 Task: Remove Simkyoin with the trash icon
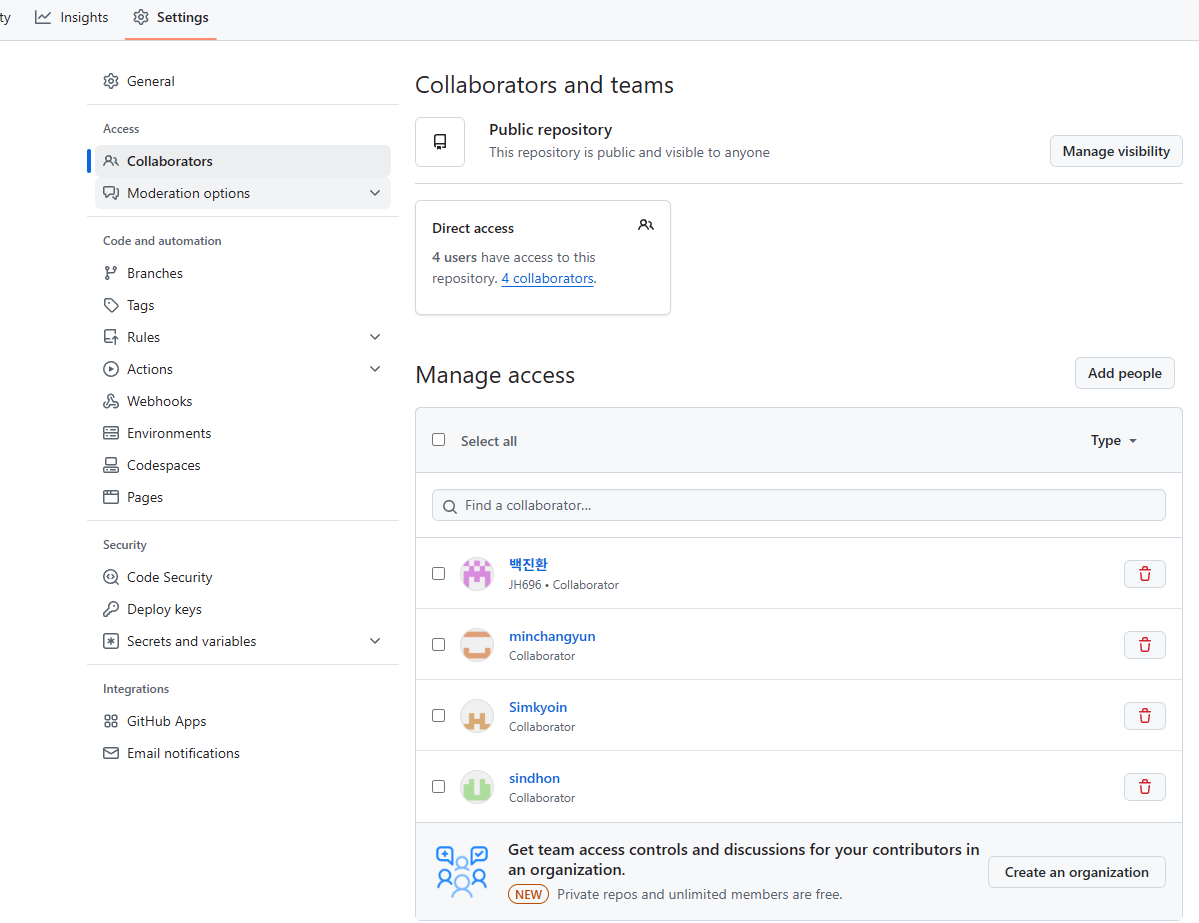(x=1145, y=716)
